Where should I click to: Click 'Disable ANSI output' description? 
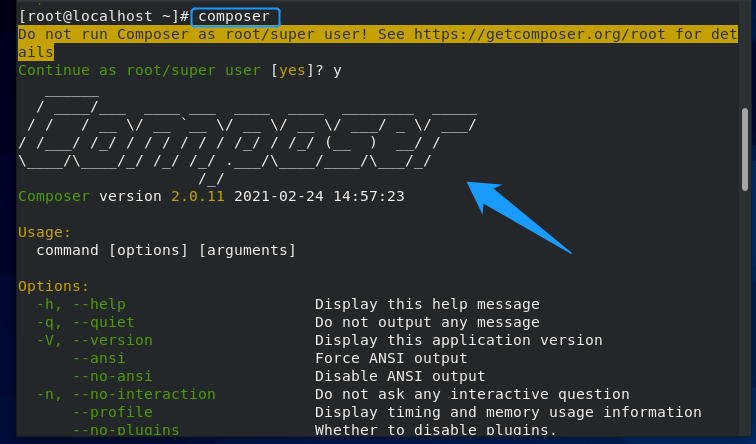400,376
